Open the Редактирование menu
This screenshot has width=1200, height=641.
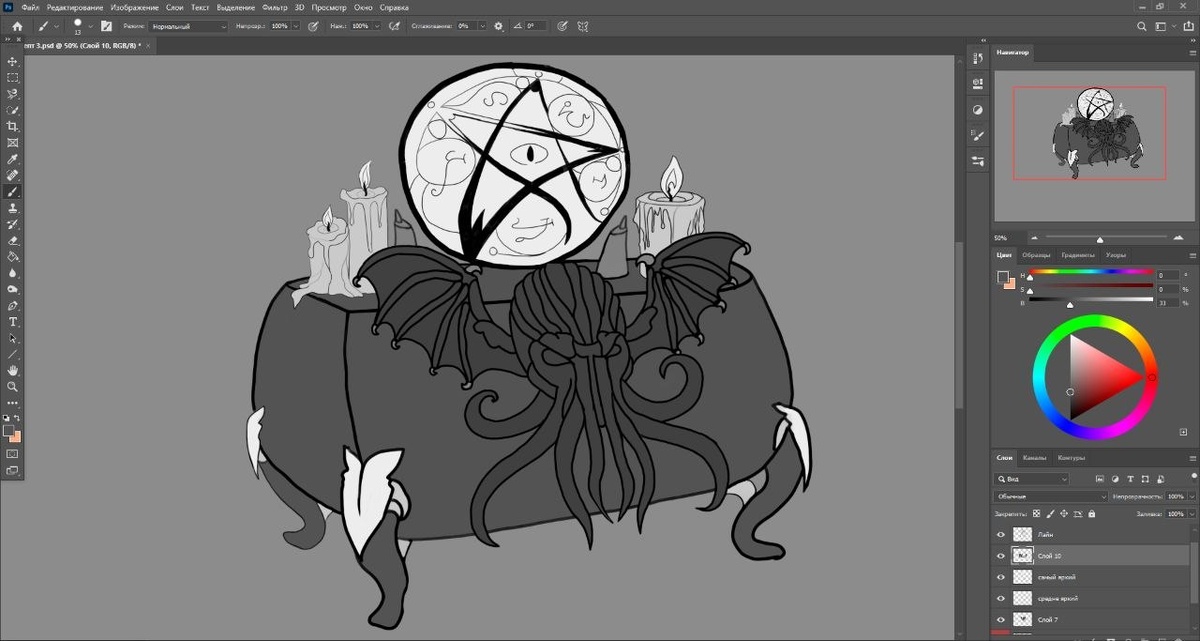75,7
